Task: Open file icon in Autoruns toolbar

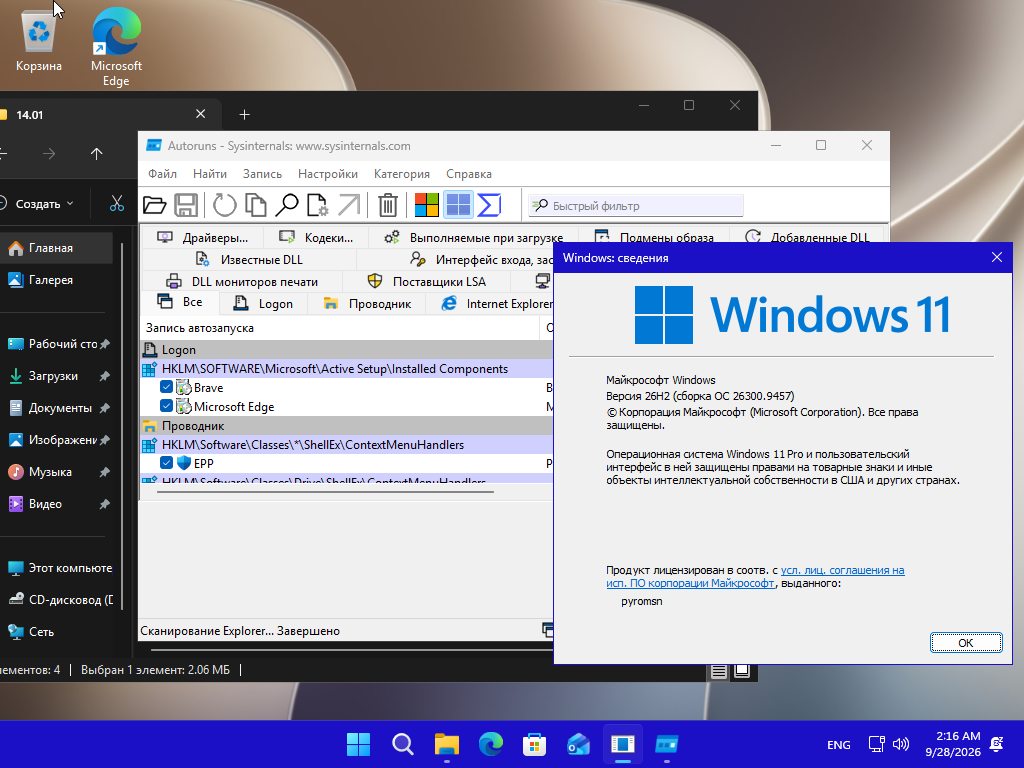Action: (x=155, y=205)
